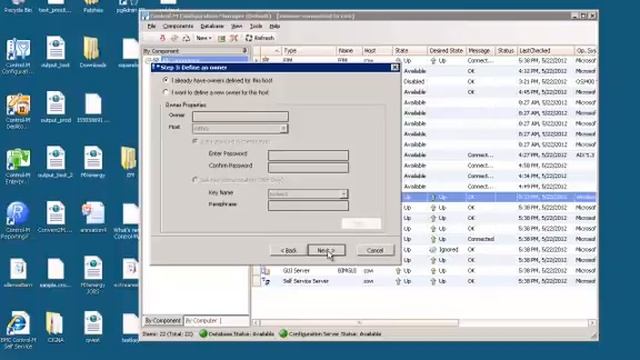Image resolution: width=640 pixels, height=360 pixels.
Task: Open the Control-M Desktop shortcut icon
Action: tap(18, 110)
